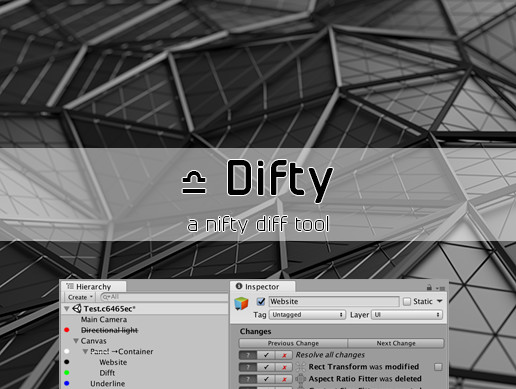This screenshot has width=516, height=389.
Task: Select the Difft hierarchy entry
Action: 107,373
